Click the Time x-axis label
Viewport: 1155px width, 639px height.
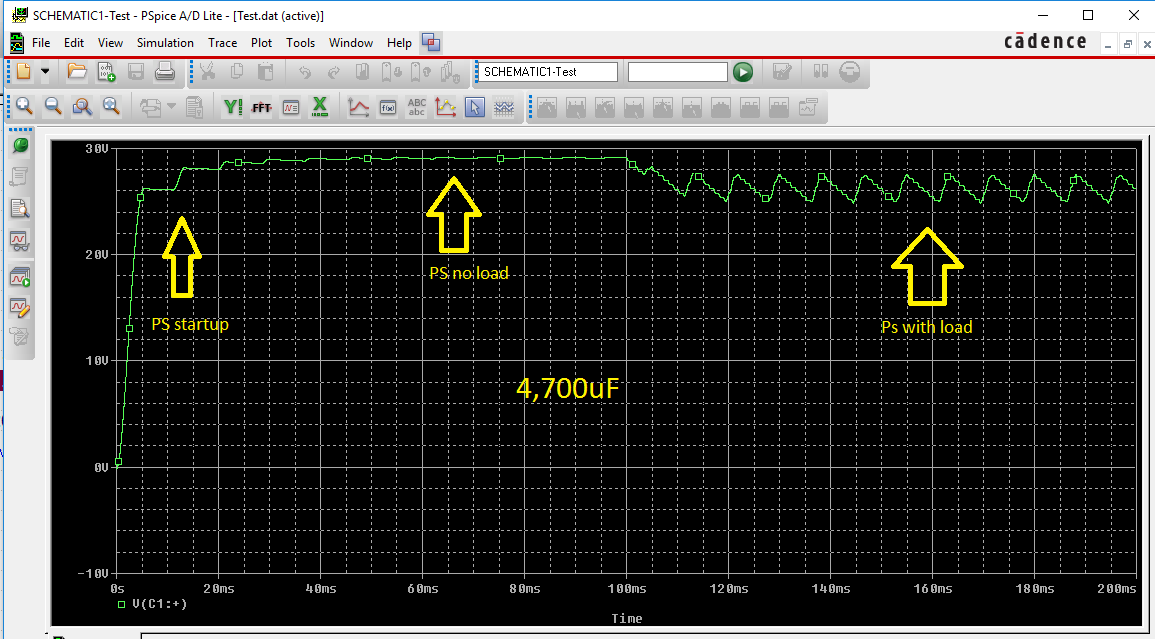pos(627,618)
